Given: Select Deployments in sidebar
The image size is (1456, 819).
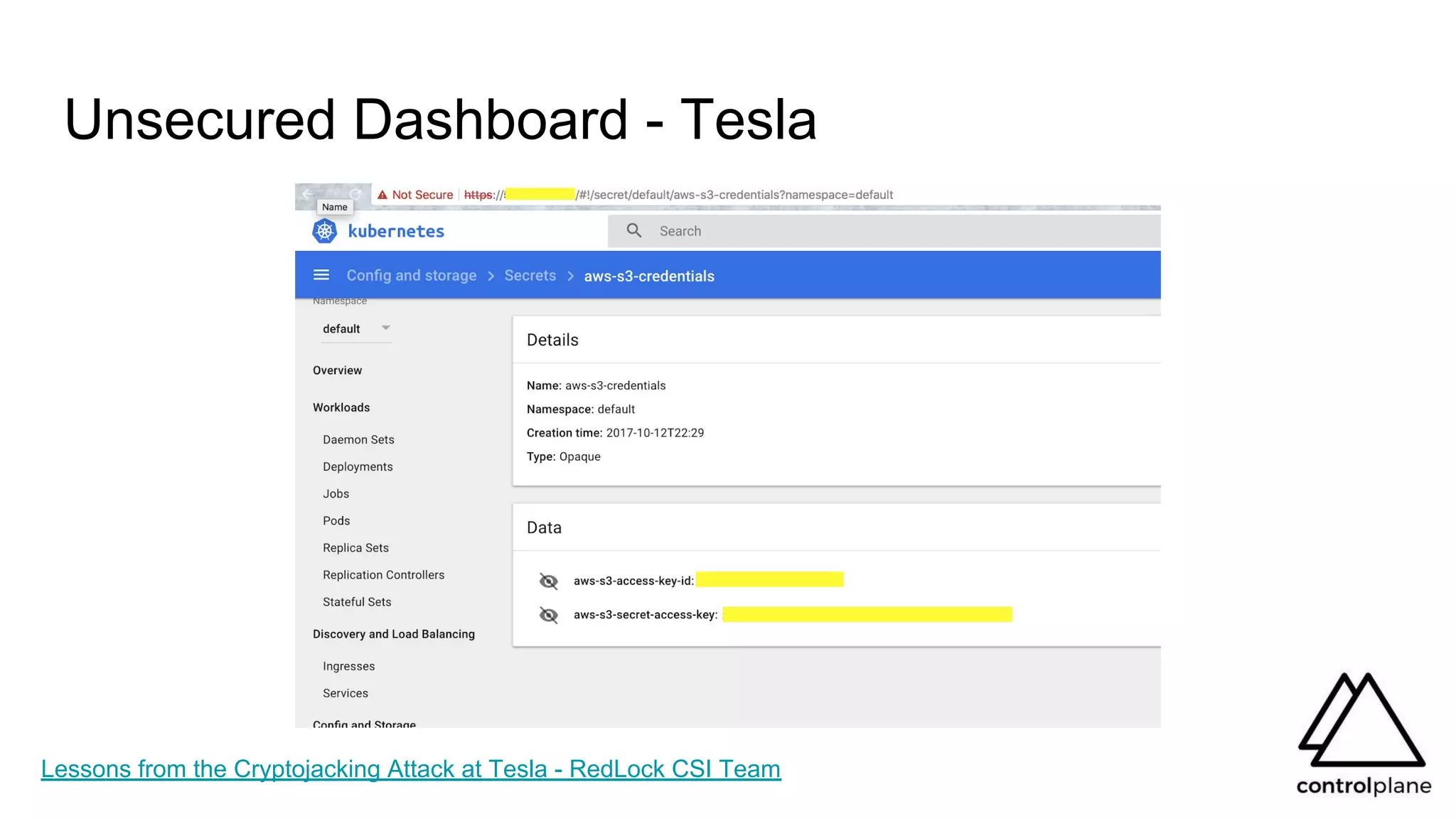Looking at the screenshot, I should tap(358, 466).
